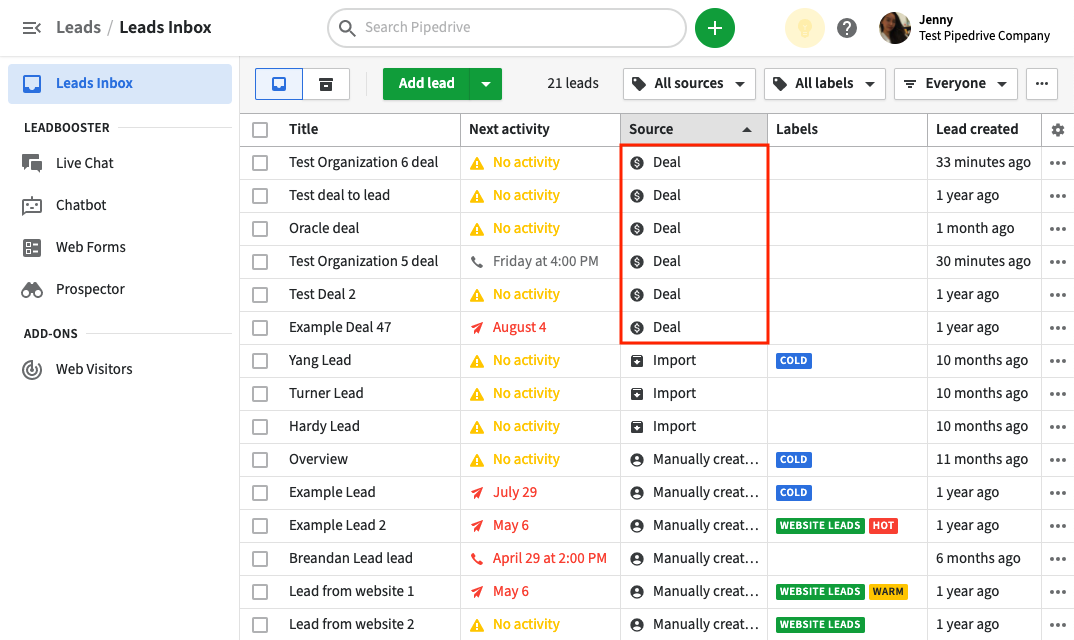Viewport: 1074px width, 640px height.
Task: Open table column settings gear icon
Action: tap(1058, 130)
